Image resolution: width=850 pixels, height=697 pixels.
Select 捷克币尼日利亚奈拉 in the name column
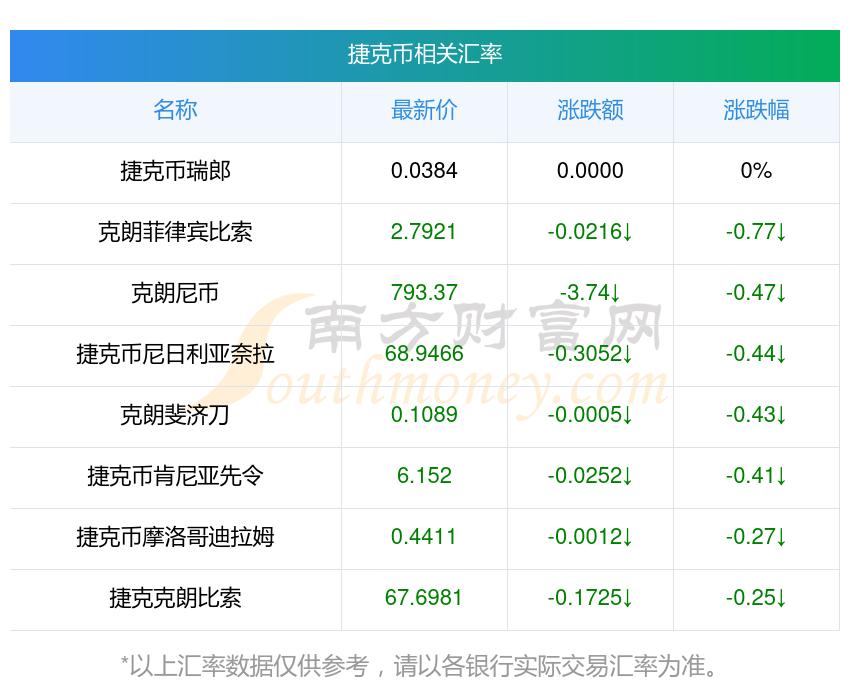pyautogui.click(x=175, y=354)
